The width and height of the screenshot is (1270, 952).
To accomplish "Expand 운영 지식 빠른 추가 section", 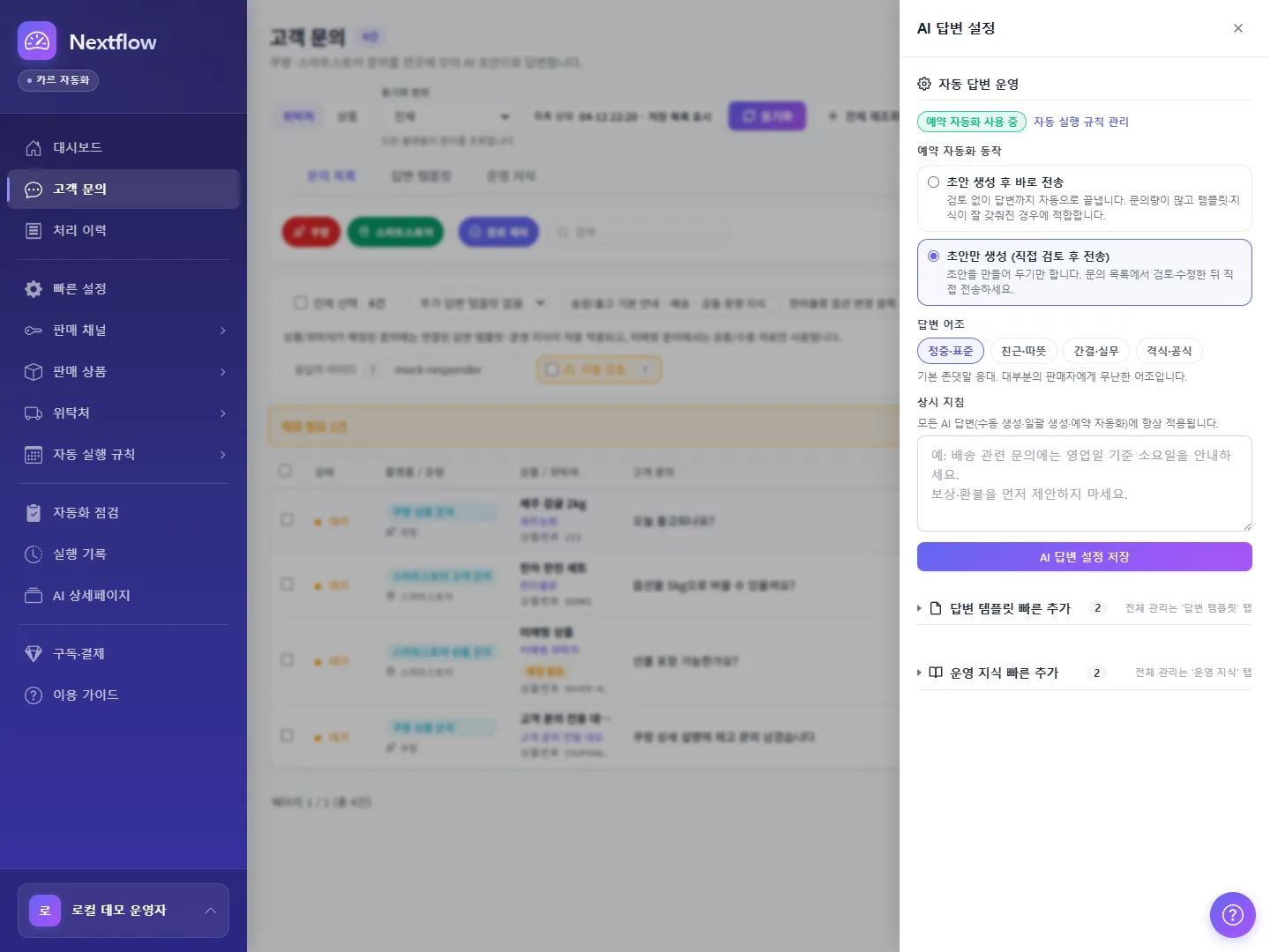I will pyautogui.click(x=1084, y=673).
